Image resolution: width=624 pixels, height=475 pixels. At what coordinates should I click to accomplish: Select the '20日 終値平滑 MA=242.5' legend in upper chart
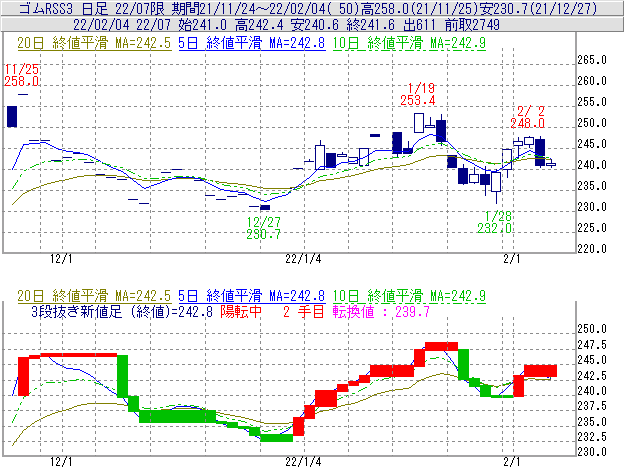[94, 43]
